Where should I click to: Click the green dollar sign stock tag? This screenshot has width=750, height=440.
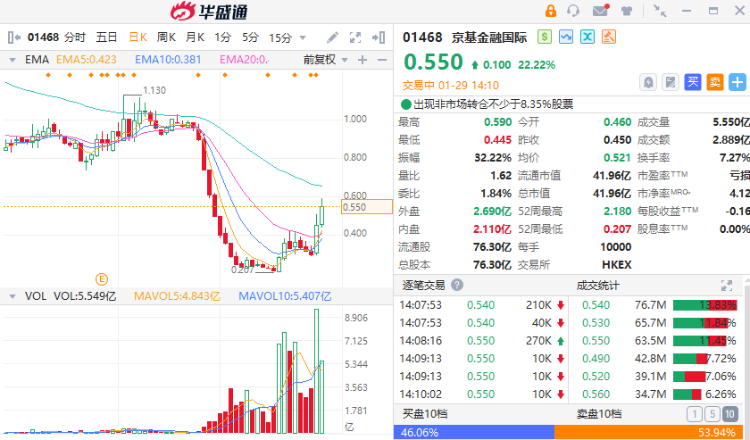click(544, 37)
